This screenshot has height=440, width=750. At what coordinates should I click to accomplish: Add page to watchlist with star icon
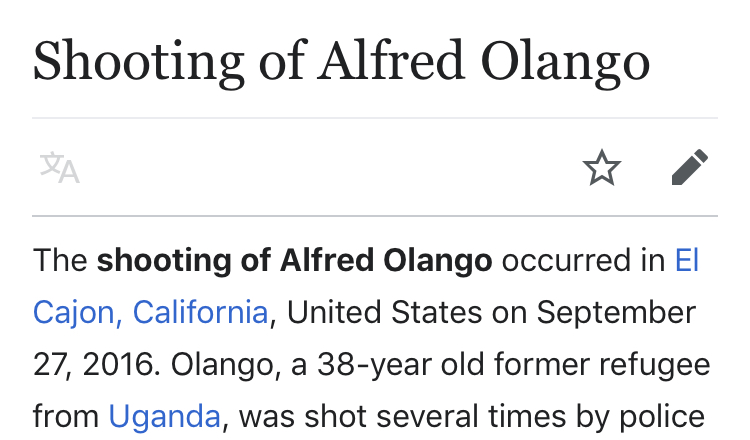(x=602, y=167)
